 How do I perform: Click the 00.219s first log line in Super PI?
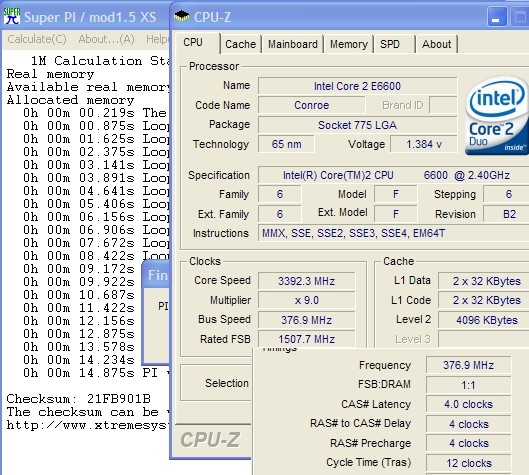(x=95, y=113)
